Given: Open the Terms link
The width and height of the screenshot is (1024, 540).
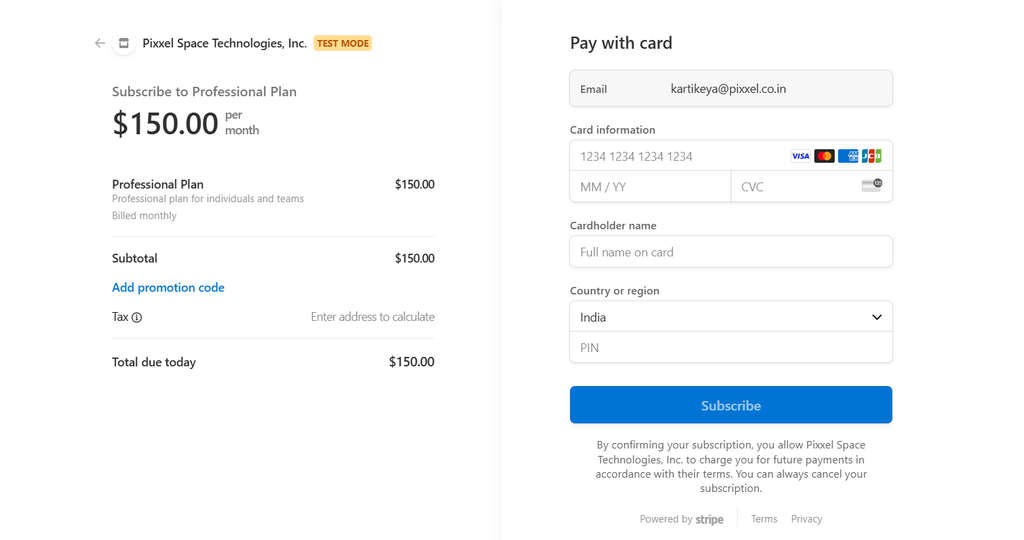Looking at the screenshot, I should 763,519.
